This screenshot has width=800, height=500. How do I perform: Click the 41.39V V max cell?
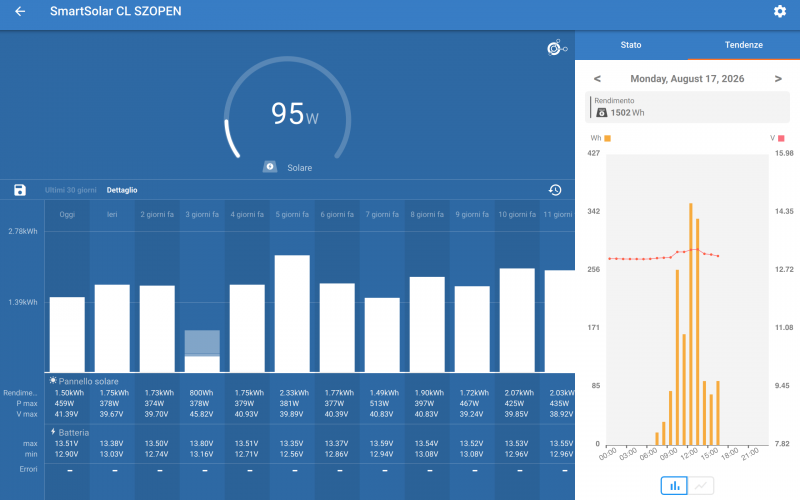click(x=66, y=414)
